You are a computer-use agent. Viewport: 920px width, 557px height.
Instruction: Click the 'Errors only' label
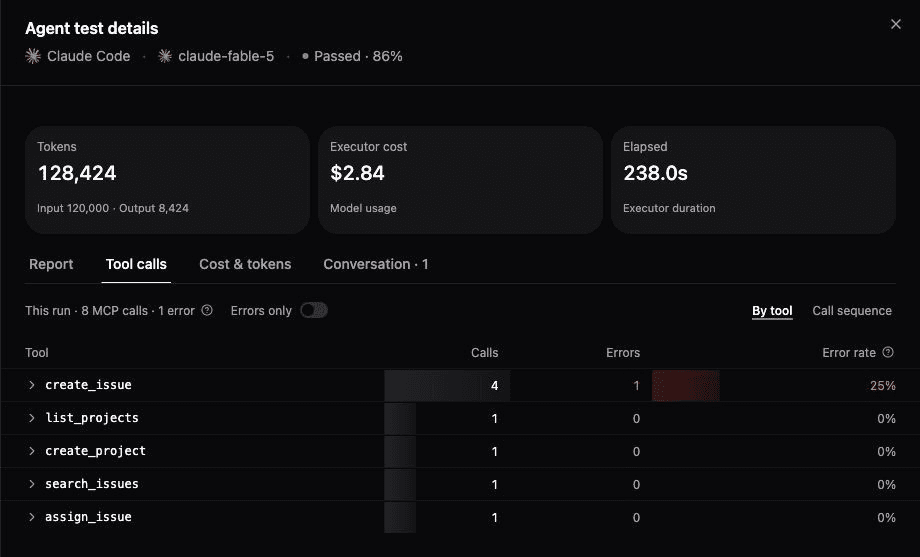point(261,310)
